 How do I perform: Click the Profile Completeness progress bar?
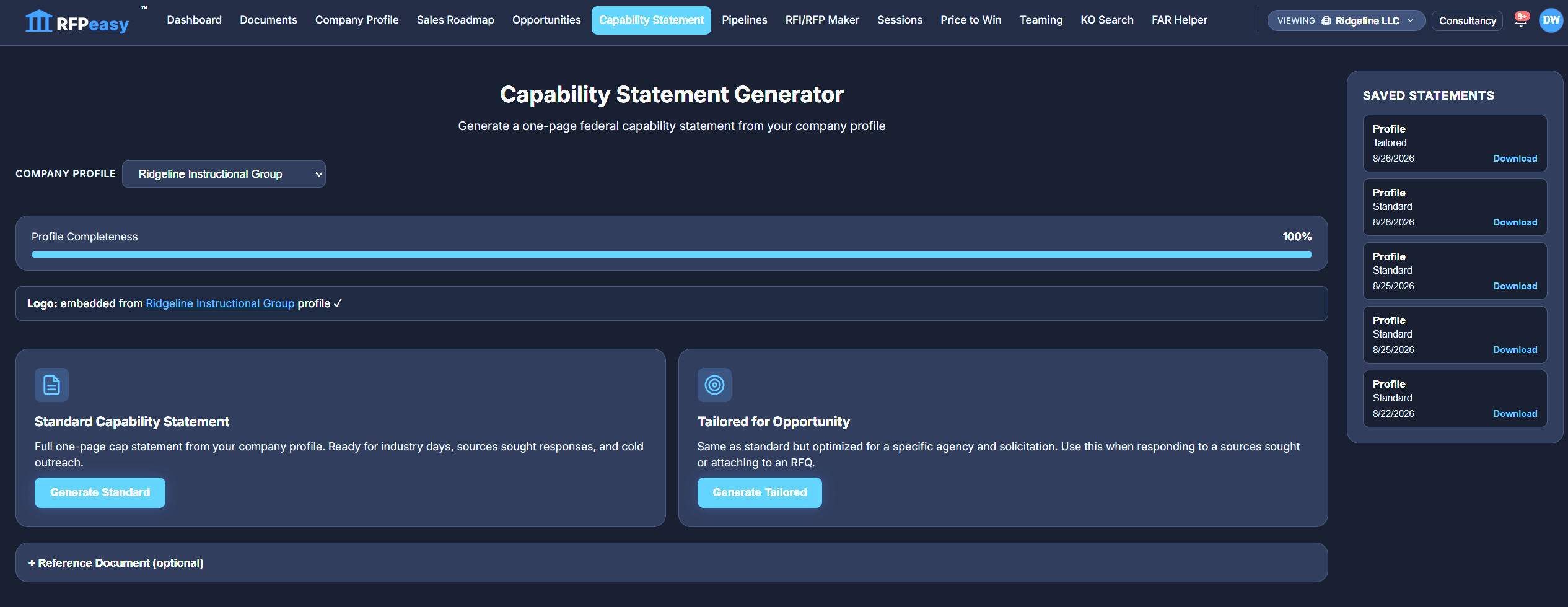(672, 255)
